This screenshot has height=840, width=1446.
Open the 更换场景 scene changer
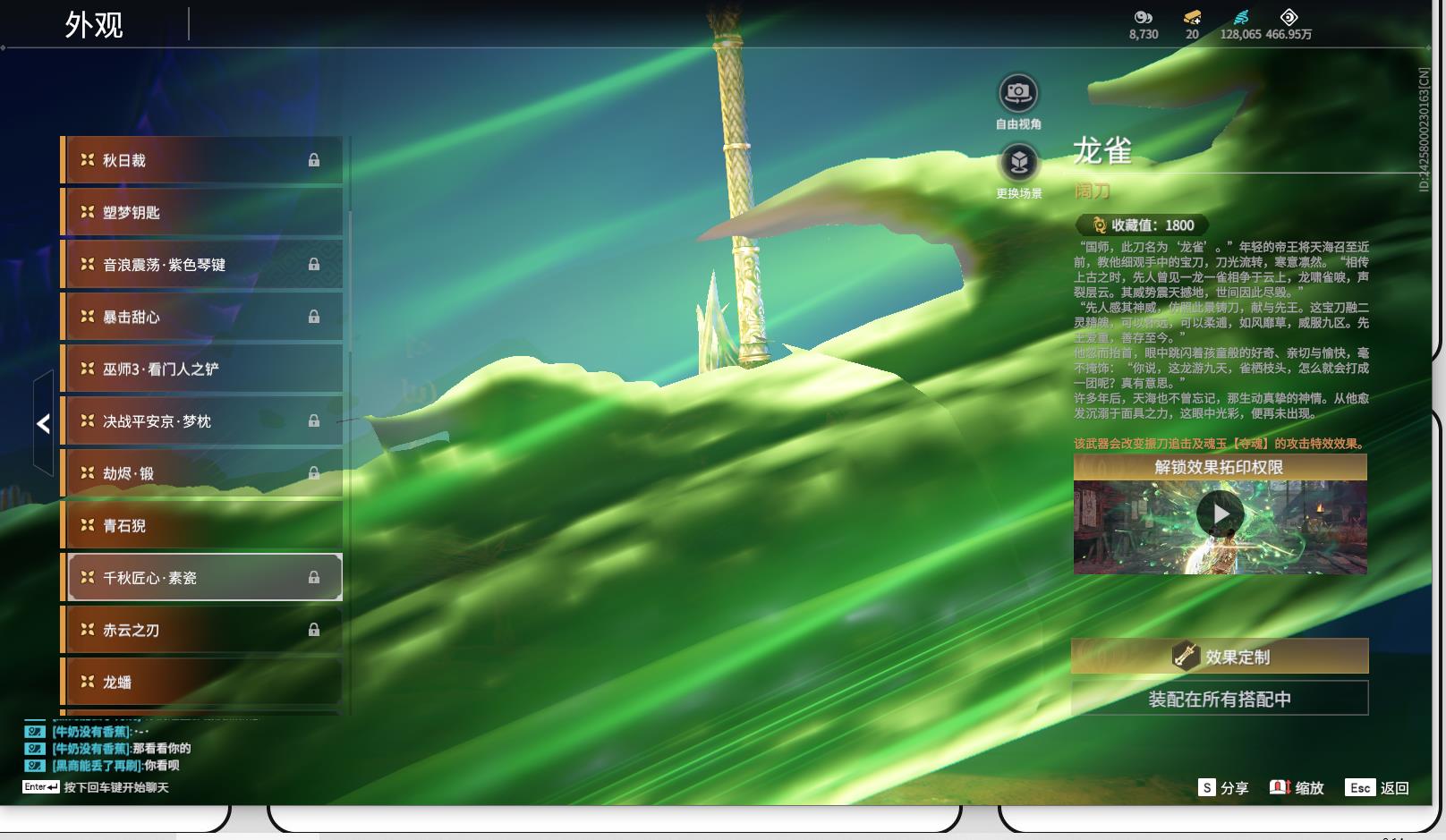1018,162
